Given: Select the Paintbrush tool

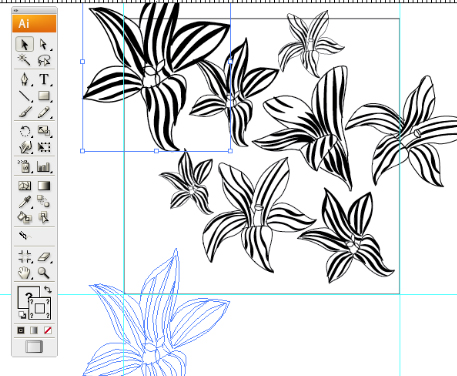Looking at the screenshot, I should 25,112.
